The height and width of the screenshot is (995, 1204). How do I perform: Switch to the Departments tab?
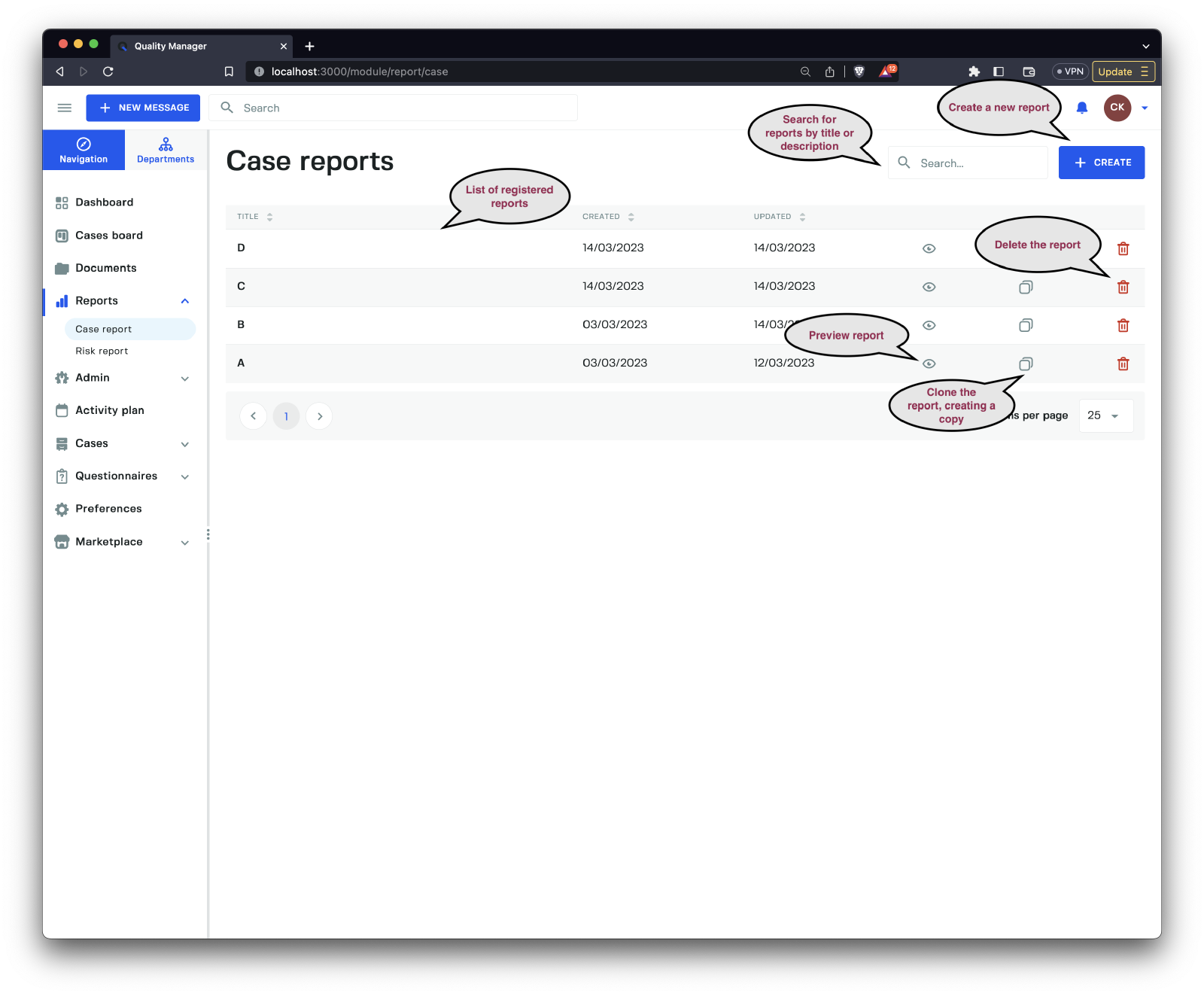pos(166,150)
